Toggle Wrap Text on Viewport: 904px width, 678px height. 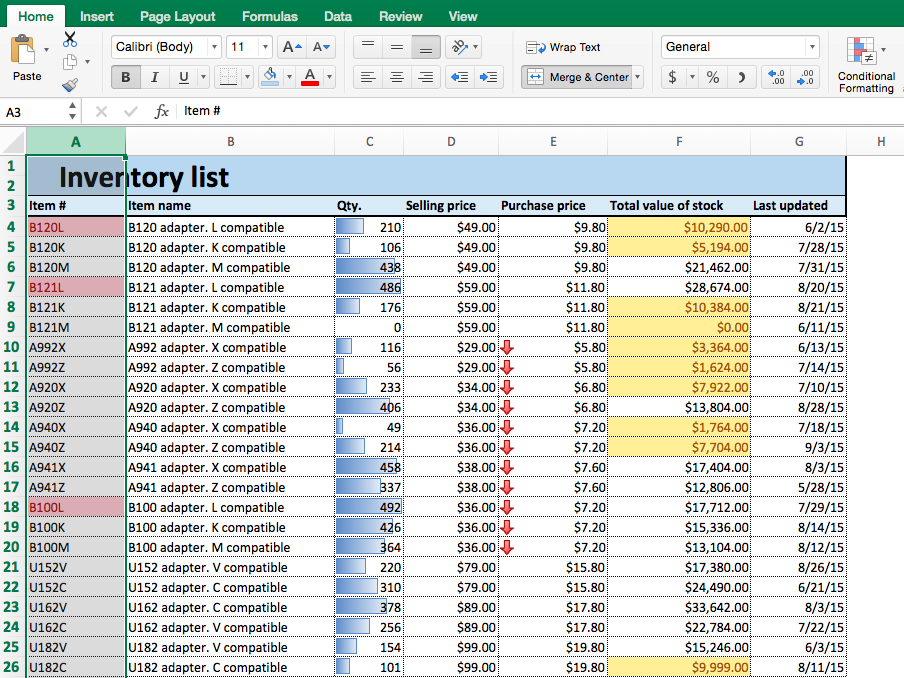click(564, 47)
